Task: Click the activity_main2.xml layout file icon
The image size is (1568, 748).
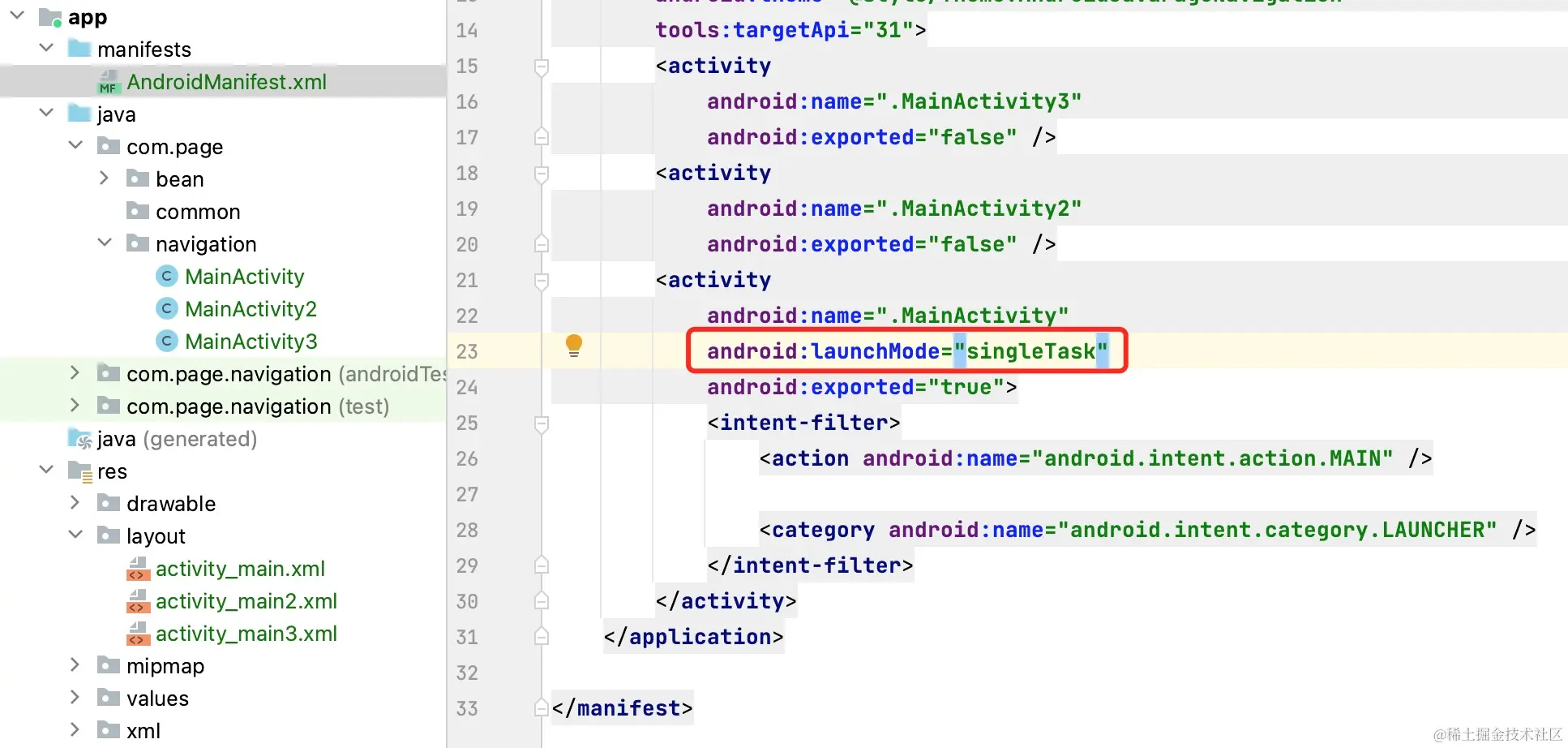Action: click(x=138, y=601)
